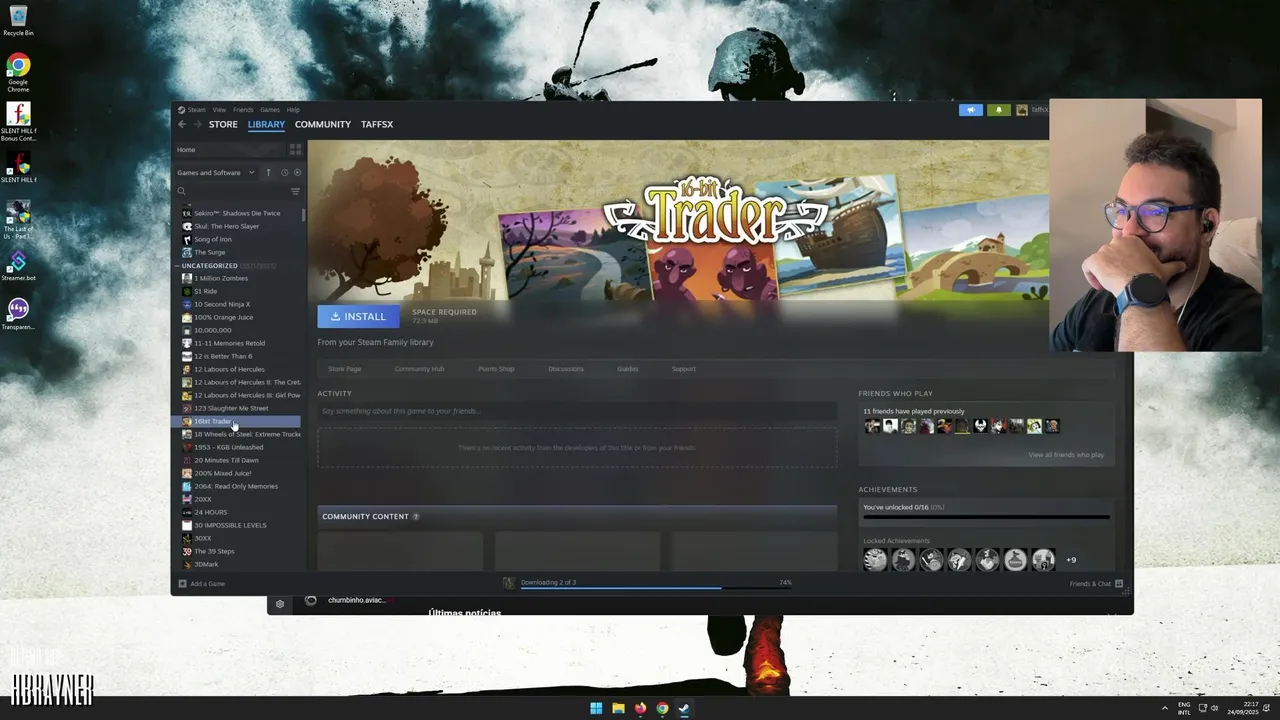The image size is (1280, 720).
Task: Click the activity 'Say something' input field
Action: [577, 411]
